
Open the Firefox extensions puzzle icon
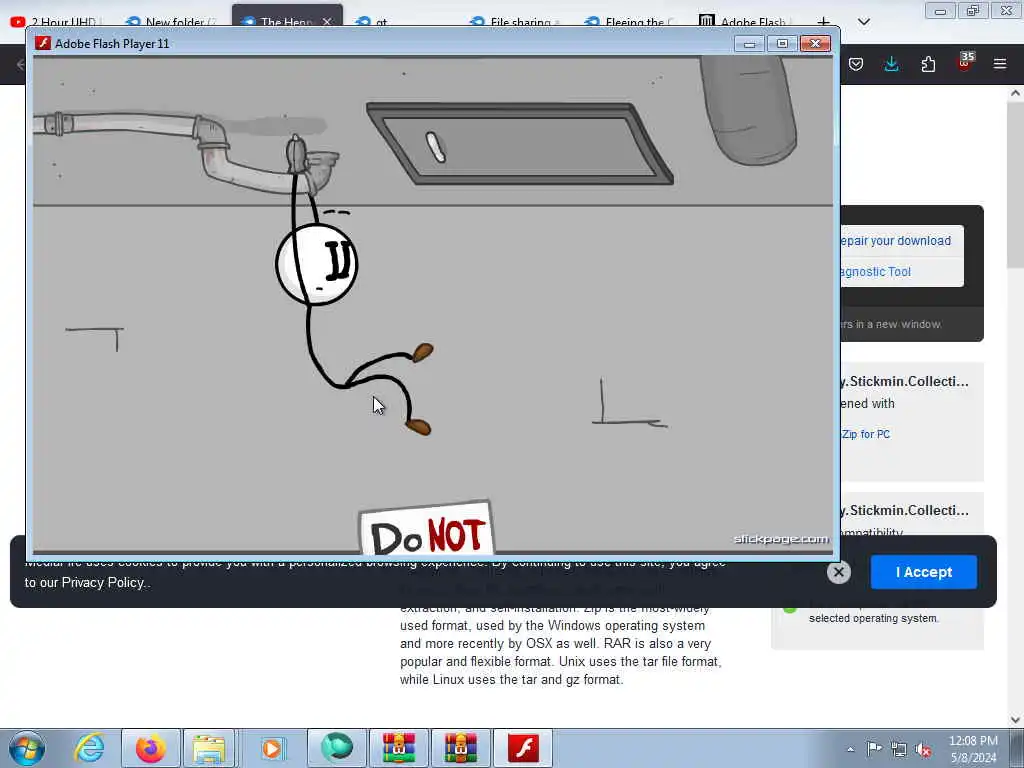(928, 64)
